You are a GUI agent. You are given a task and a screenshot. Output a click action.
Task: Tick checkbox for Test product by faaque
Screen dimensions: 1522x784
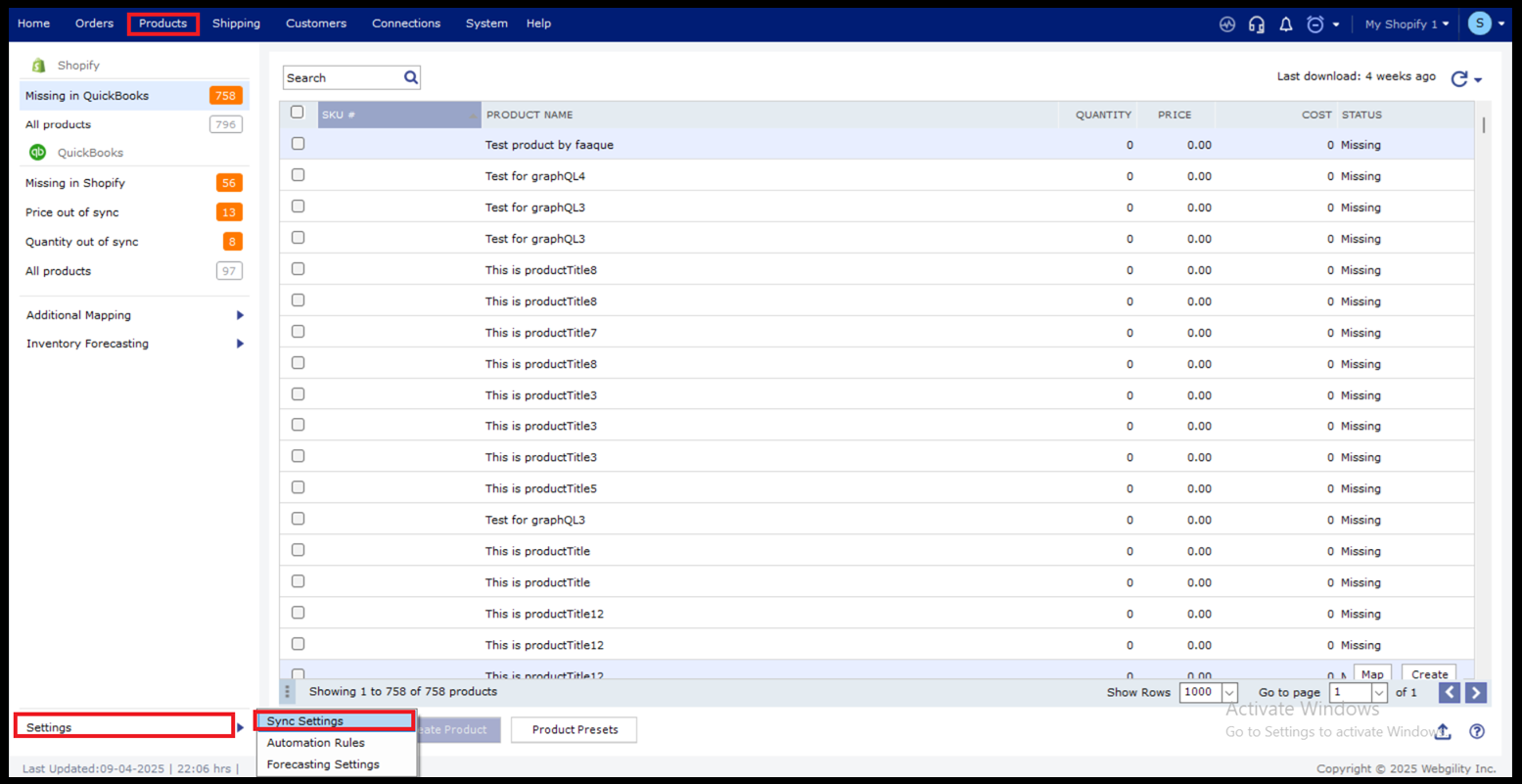coord(298,144)
